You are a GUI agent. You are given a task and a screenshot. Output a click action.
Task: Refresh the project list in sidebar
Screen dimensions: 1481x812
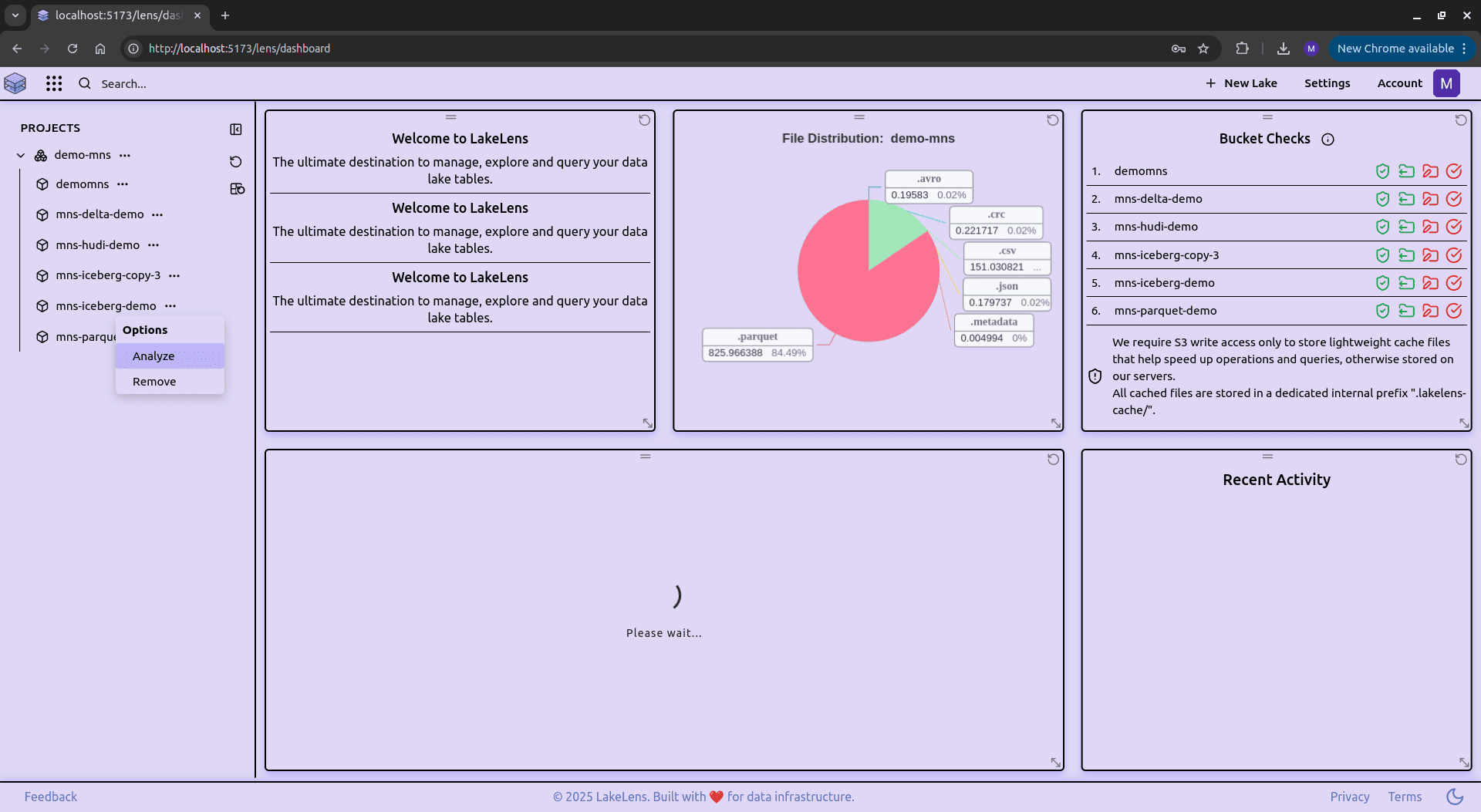coord(236,162)
